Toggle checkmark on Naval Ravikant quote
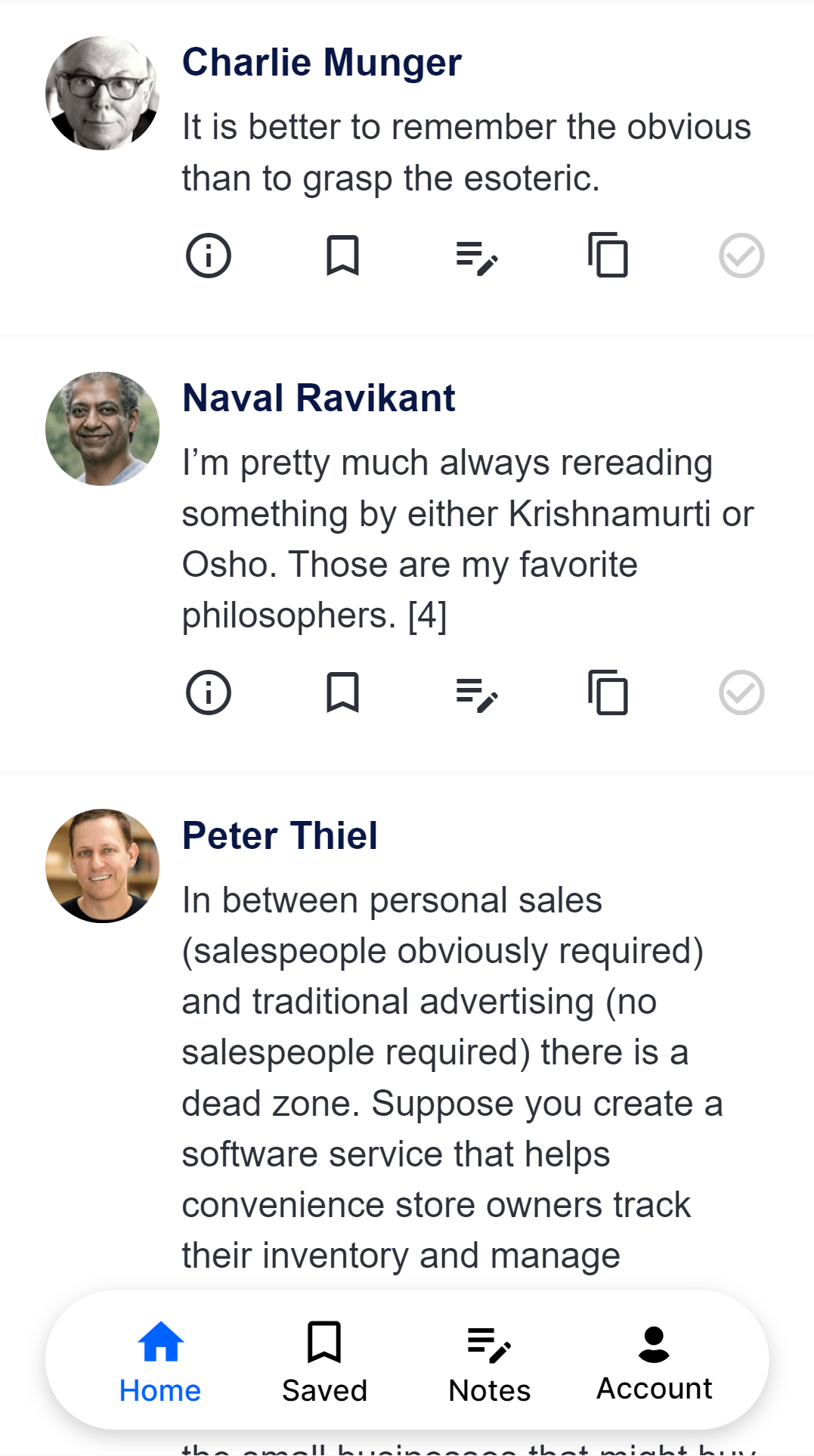Image resolution: width=814 pixels, height=1456 pixels. [741, 692]
